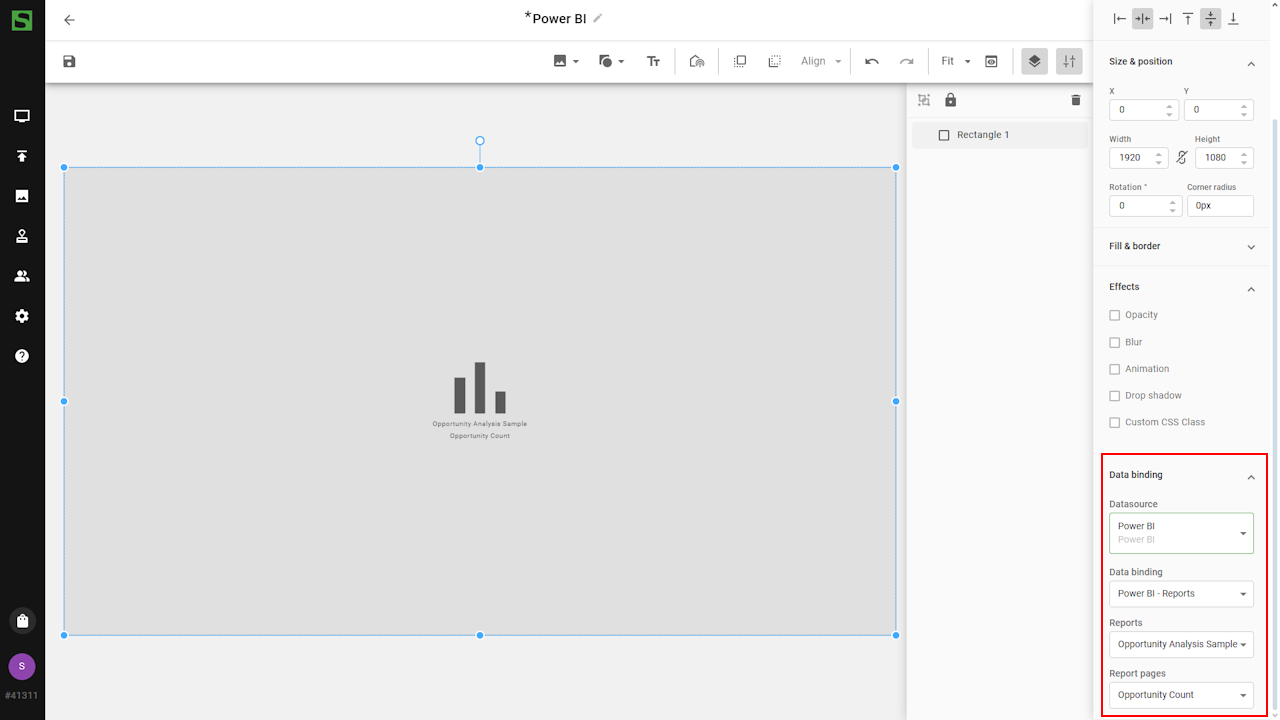The height and width of the screenshot is (720, 1280).
Task: Expand the Fill & border section
Action: [x=1180, y=247]
